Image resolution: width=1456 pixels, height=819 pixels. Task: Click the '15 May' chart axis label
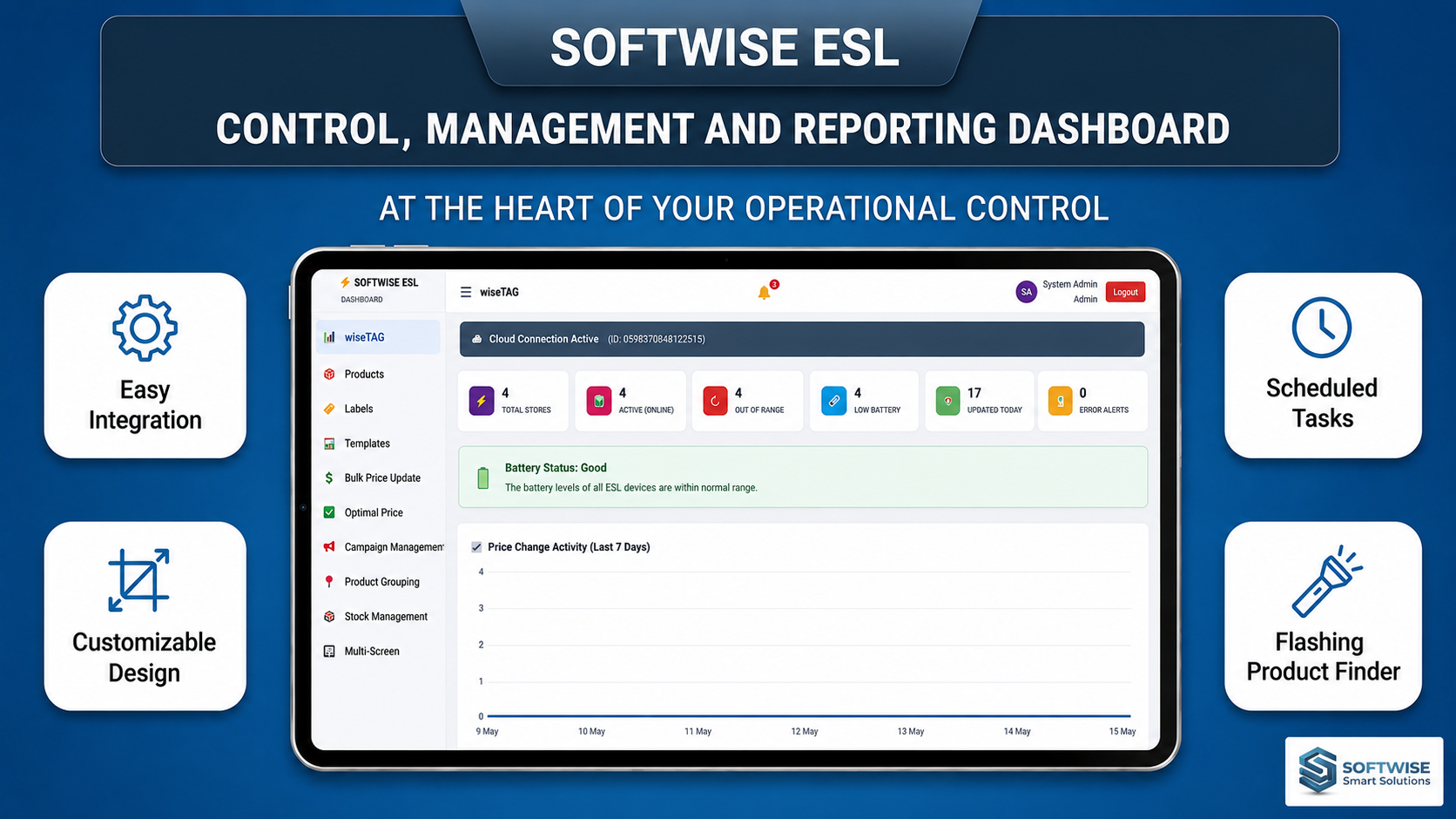click(x=1122, y=732)
